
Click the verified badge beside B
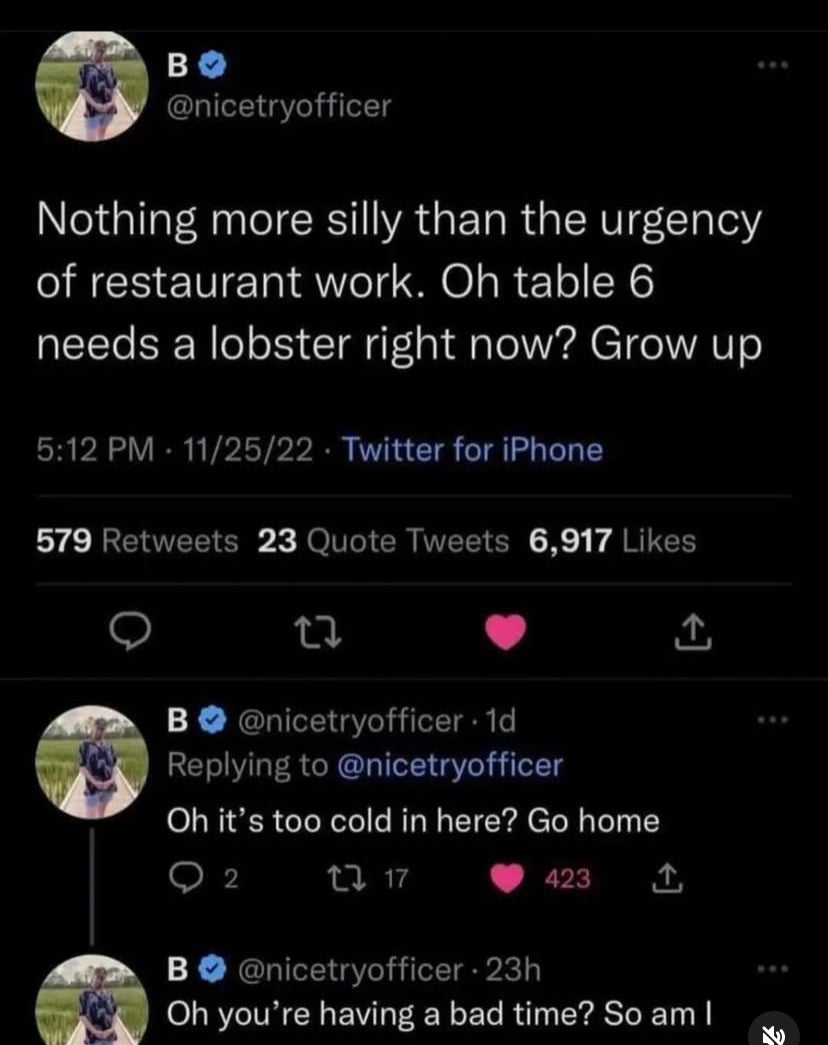pyautogui.click(x=211, y=66)
